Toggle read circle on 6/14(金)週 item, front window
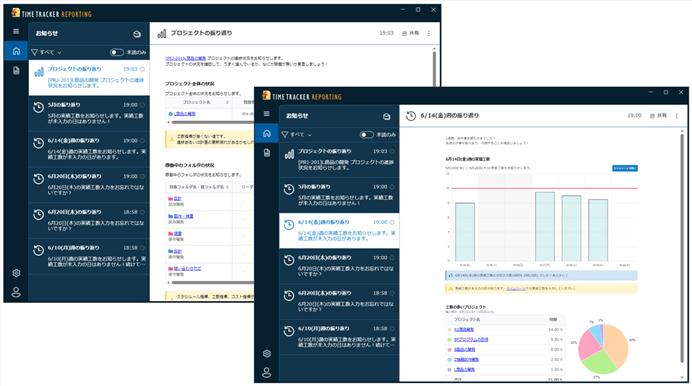The height and width of the screenshot is (386, 692). pos(392,222)
